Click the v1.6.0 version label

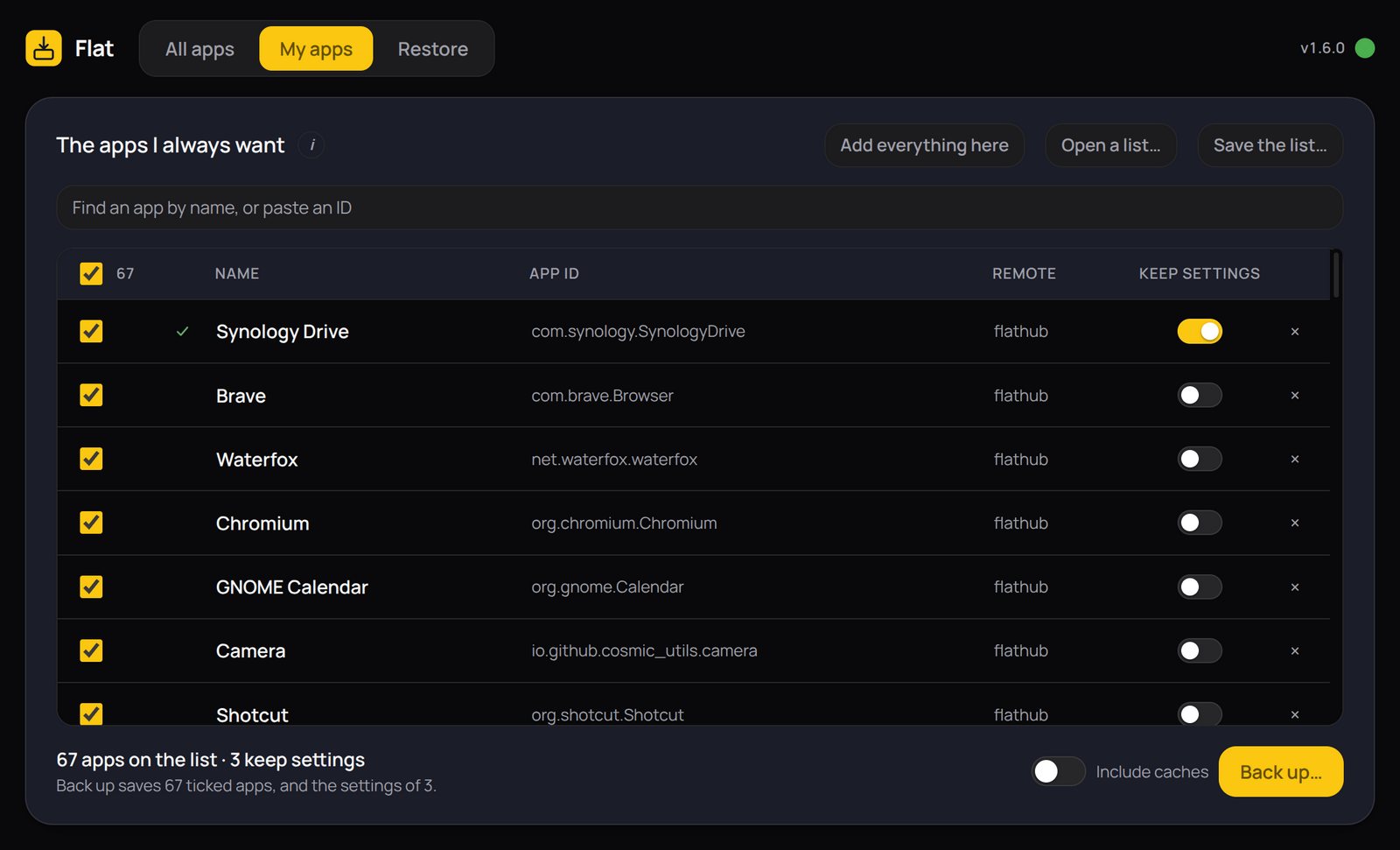(x=1322, y=48)
